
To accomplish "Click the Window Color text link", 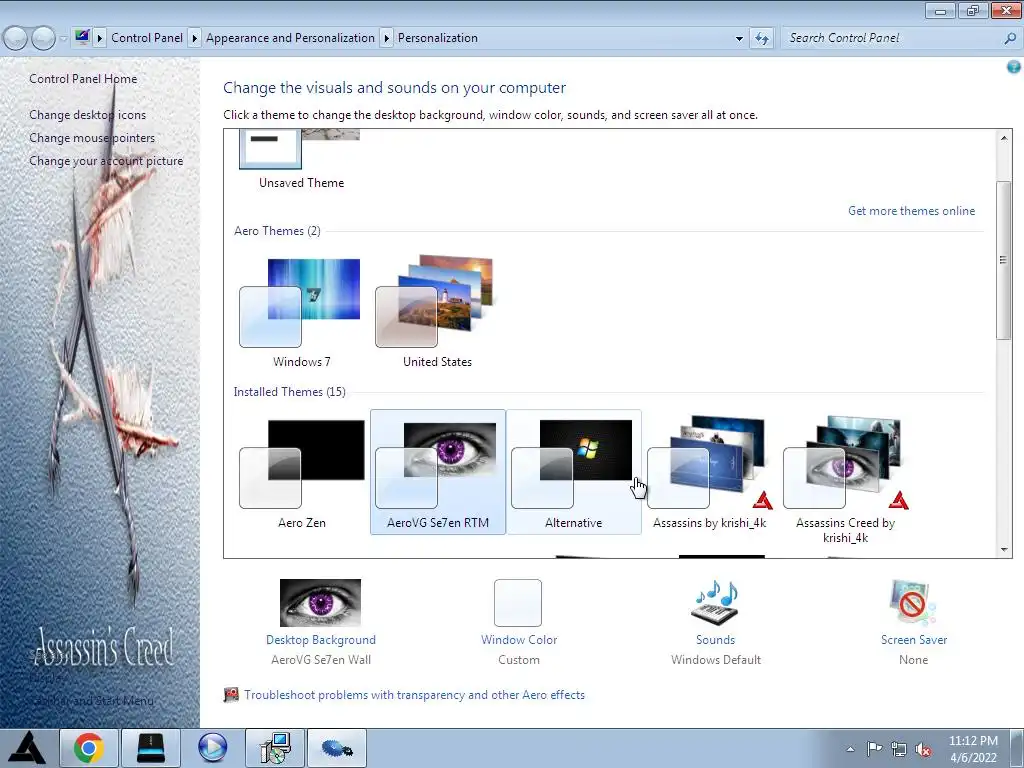I will (519, 640).
